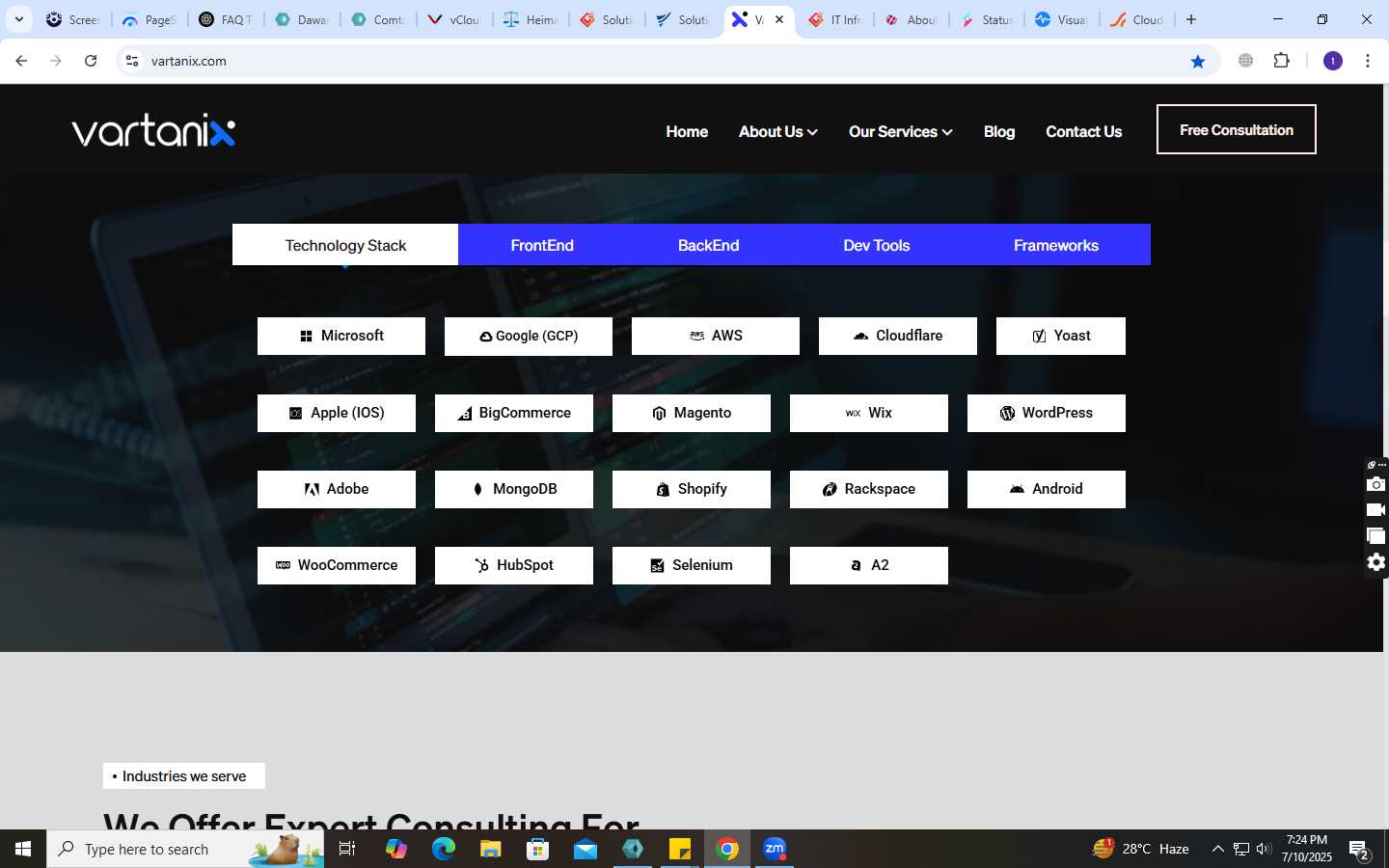
Task: Click the Free Consultation button
Action: coord(1237,129)
